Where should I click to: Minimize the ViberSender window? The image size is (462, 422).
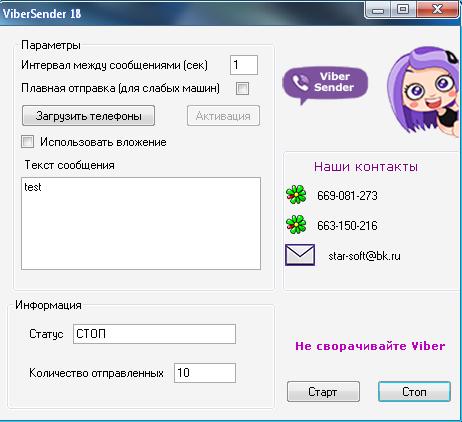[377, 10]
